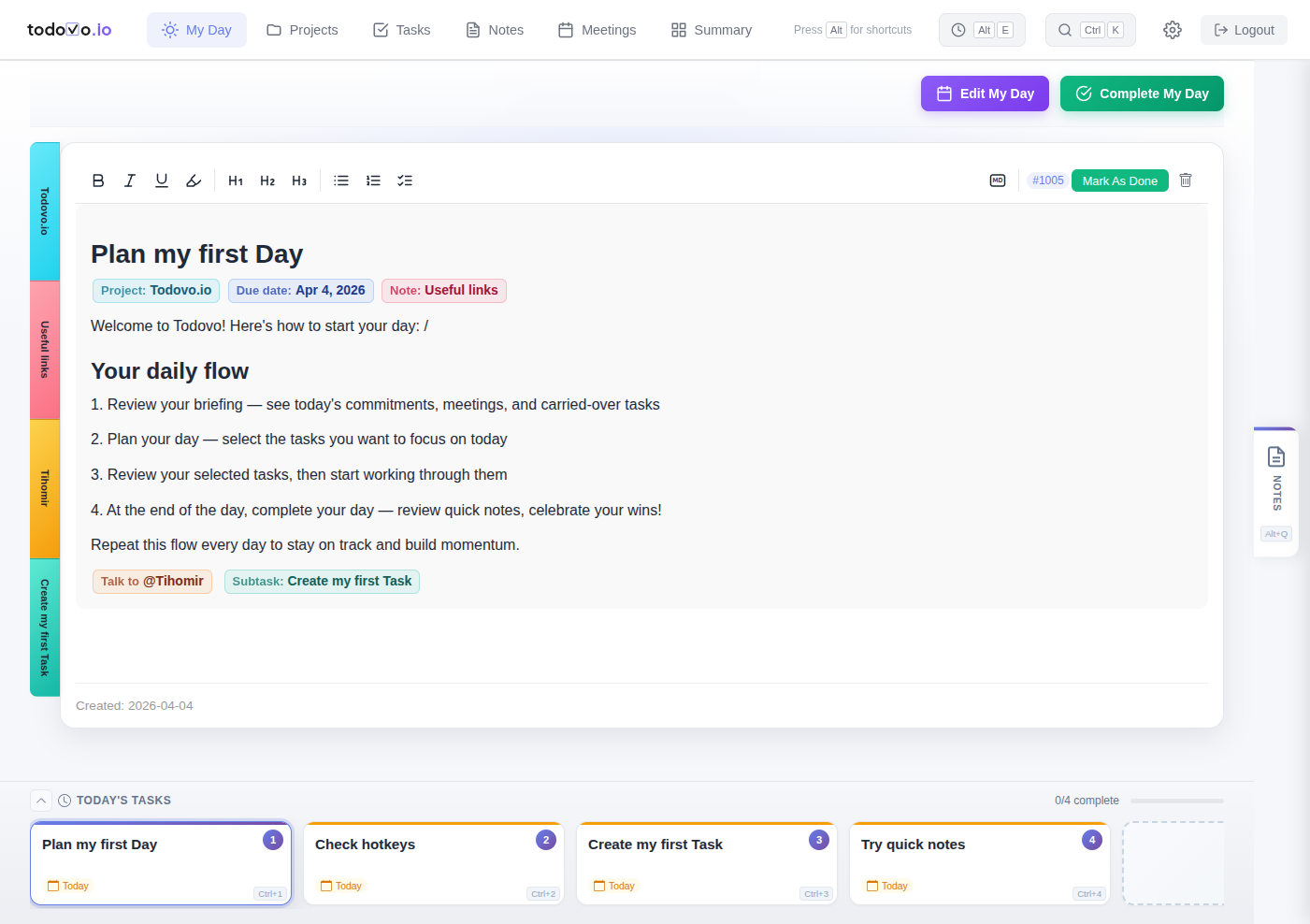This screenshot has width=1310, height=924.
Task: Apply Heading 3 style
Action: point(299,180)
